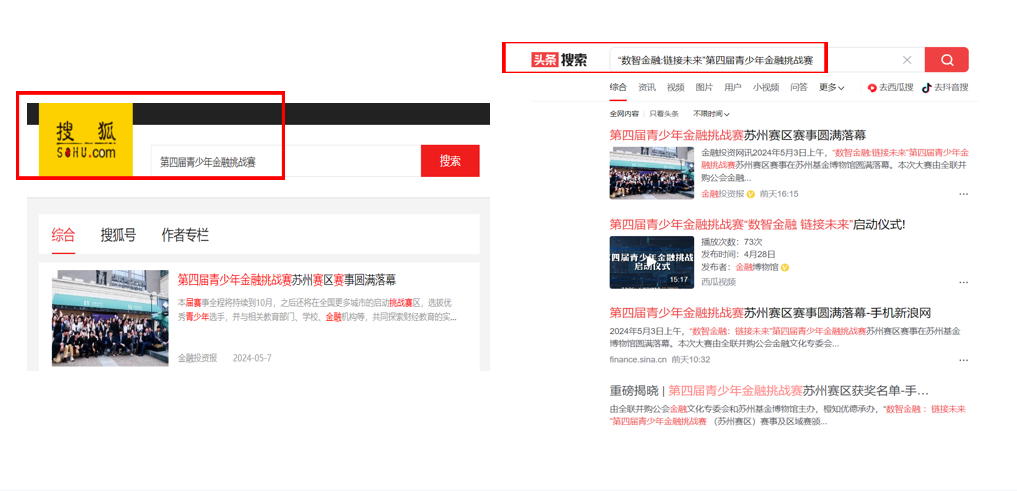Image resolution: width=1017 pixels, height=491 pixels.
Task: Select the 综合 tab on Sohu
Action: pyautogui.click(x=64, y=235)
